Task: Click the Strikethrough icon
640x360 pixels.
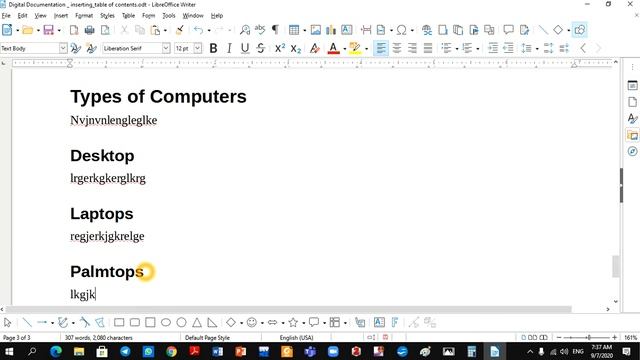Action: click(261, 48)
